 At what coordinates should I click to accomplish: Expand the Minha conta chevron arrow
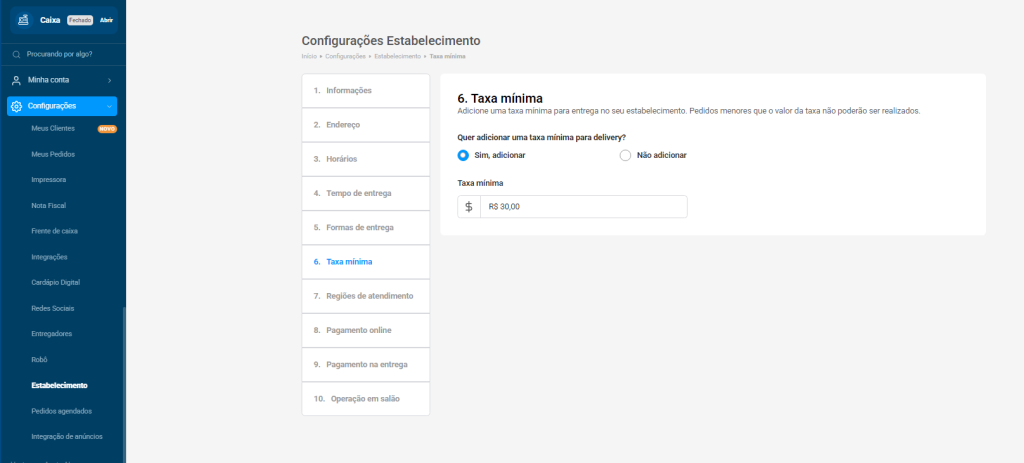pyautogui.click(x=109, y=80)
